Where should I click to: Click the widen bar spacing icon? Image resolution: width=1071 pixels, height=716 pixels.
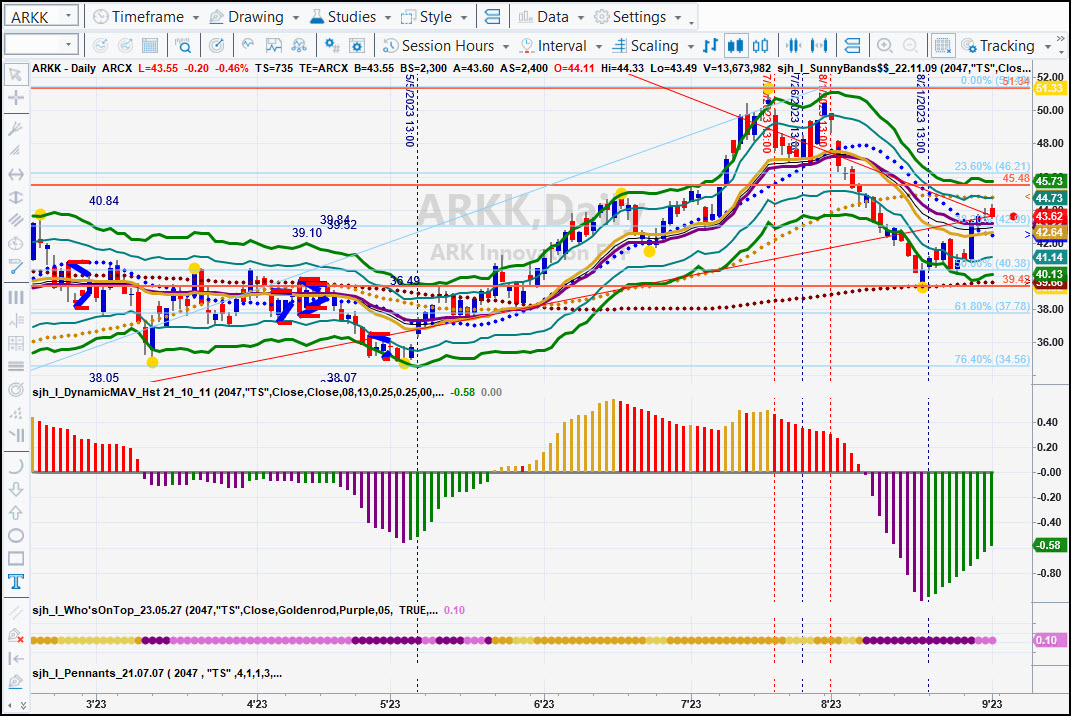coord(819,46)
